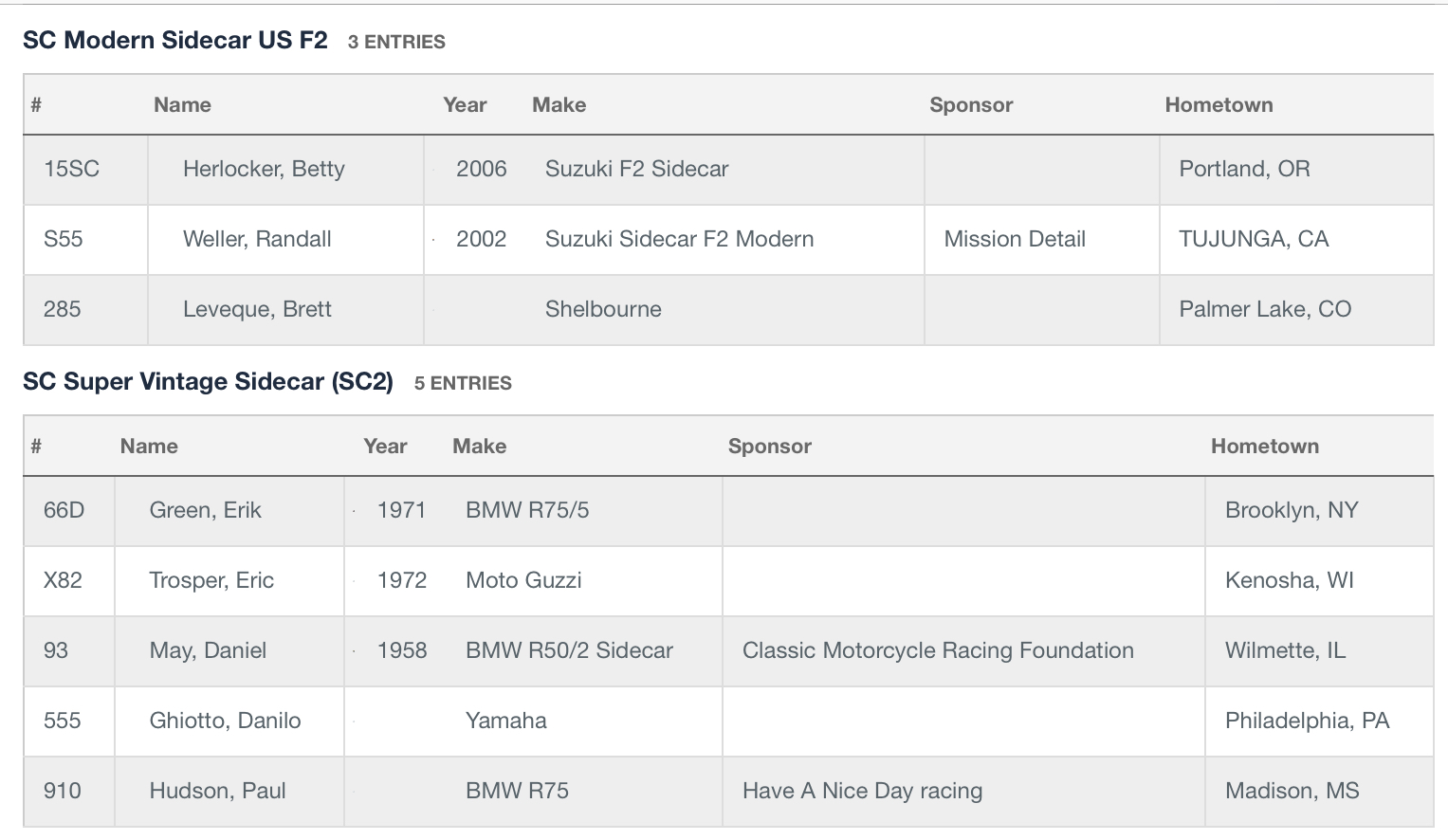Select the Leveque, Brett row
This screenshot has width=1448, height=840.
point(728,310)
